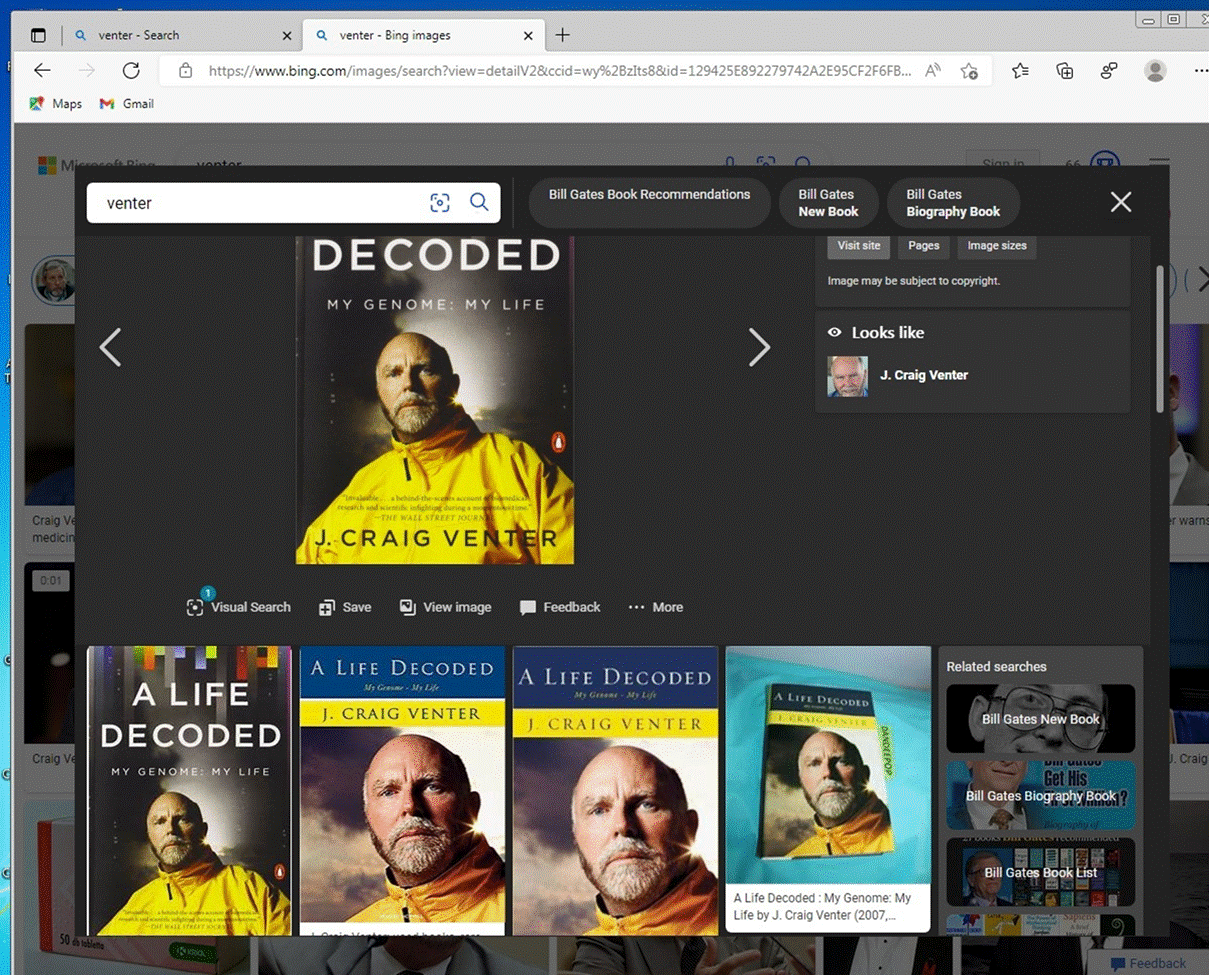Open the Maps bookmark
1209x975 pixels.
click(56, 103)
